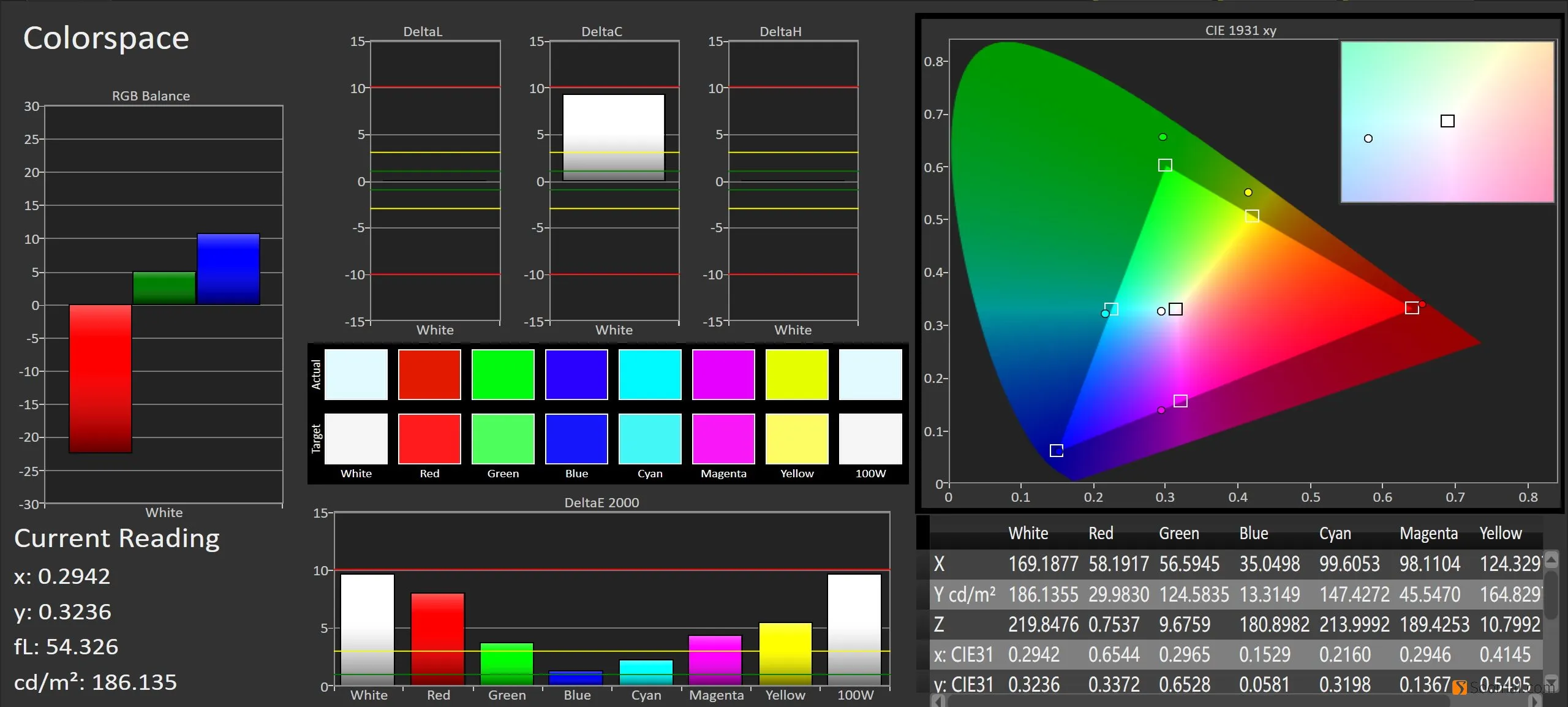The height and width of the screenshot is (707, 1568).
Task: Click green target square on CIE diagram
Action: click(1165, 165)
